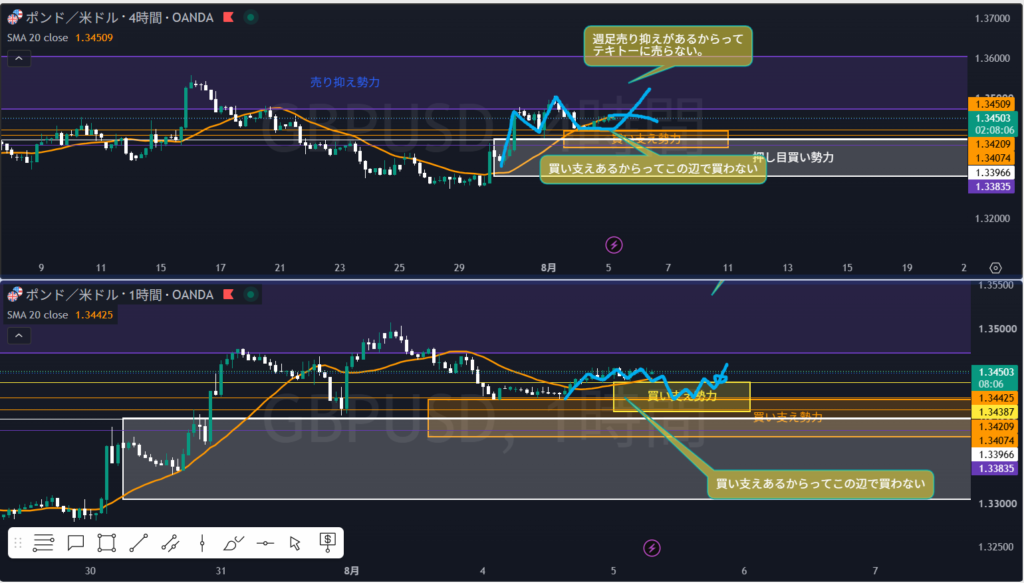This screenshot has width=1024, height=583.
Task: Click the red flag on the 4時間 chart
Action: click(228, 18)
